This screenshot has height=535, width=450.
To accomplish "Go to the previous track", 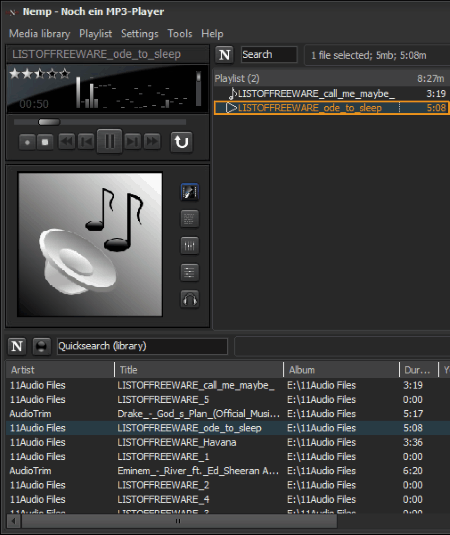I will click(86, 141).
